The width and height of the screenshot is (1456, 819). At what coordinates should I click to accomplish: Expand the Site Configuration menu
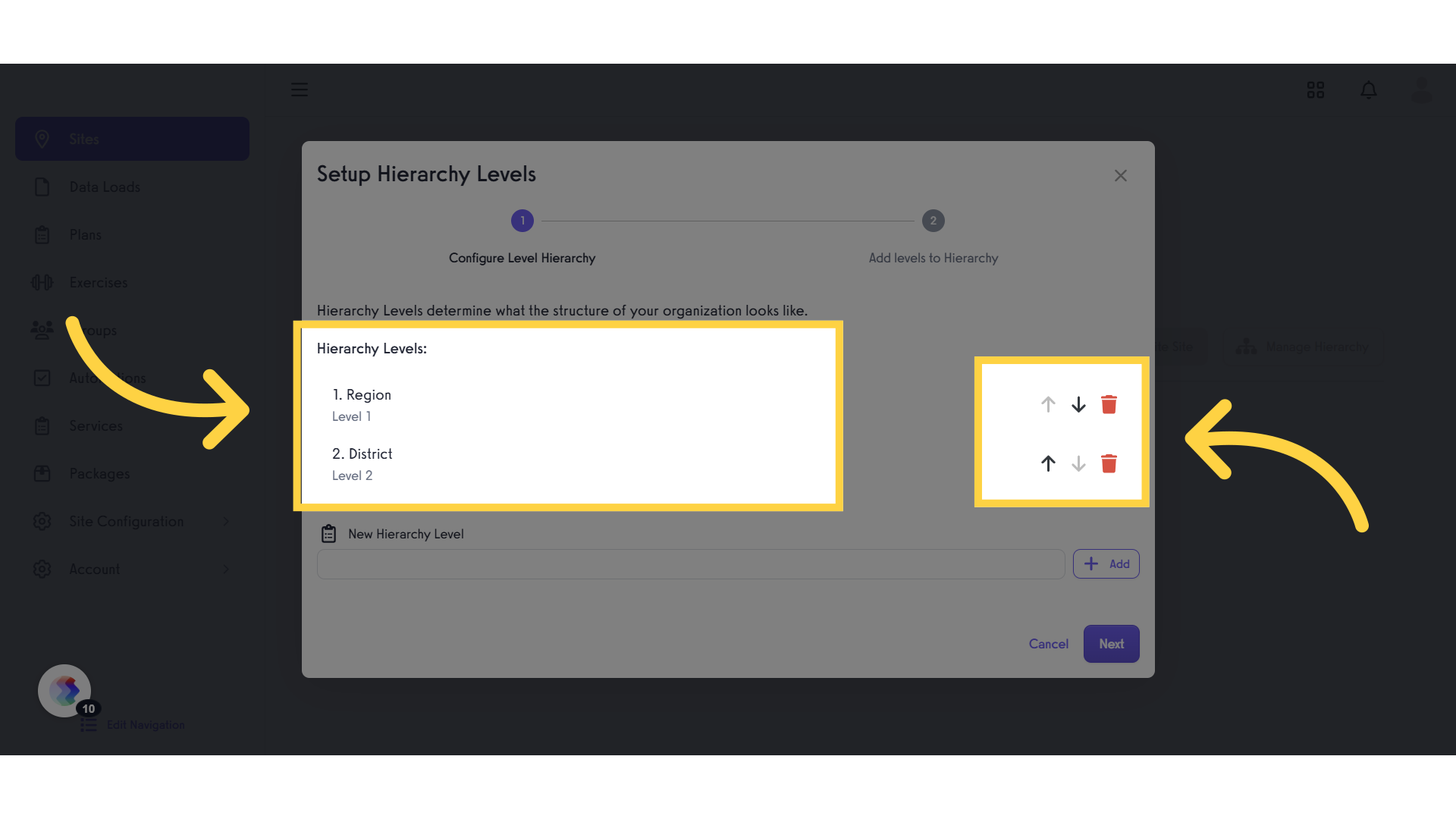click(126, 521)
